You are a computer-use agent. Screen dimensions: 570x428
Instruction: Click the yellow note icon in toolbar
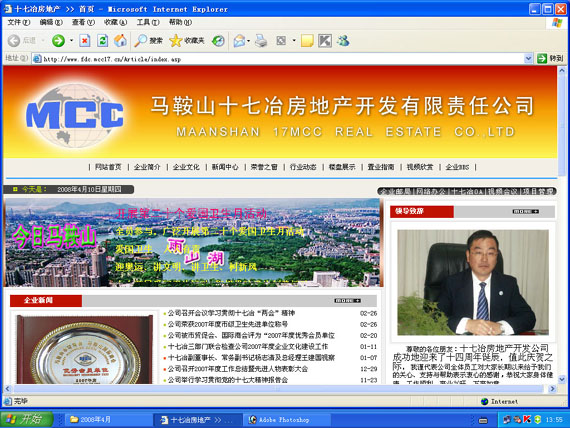[307, 40]
